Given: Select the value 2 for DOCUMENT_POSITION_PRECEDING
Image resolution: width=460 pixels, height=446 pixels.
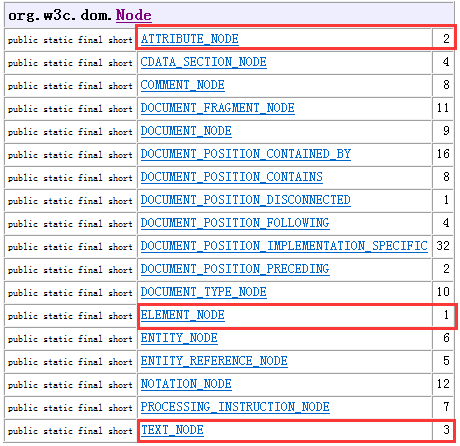Looking at the screenshot, I should click(x=446, y=269).
